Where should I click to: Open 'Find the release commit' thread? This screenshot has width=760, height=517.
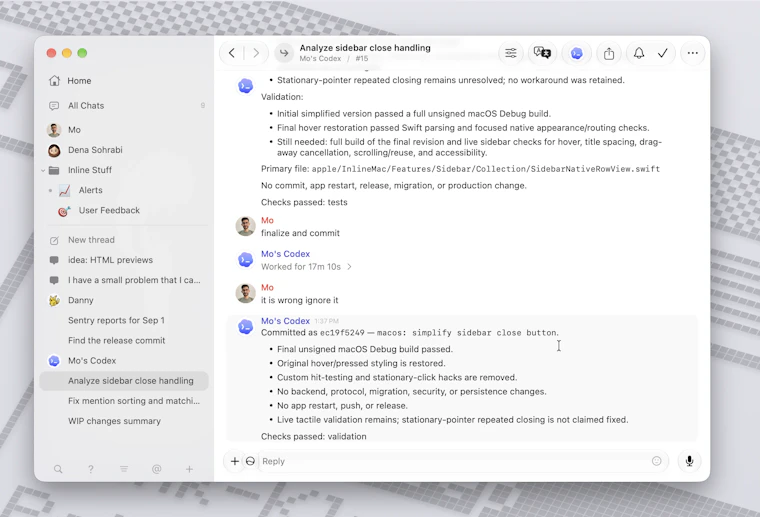125,341
